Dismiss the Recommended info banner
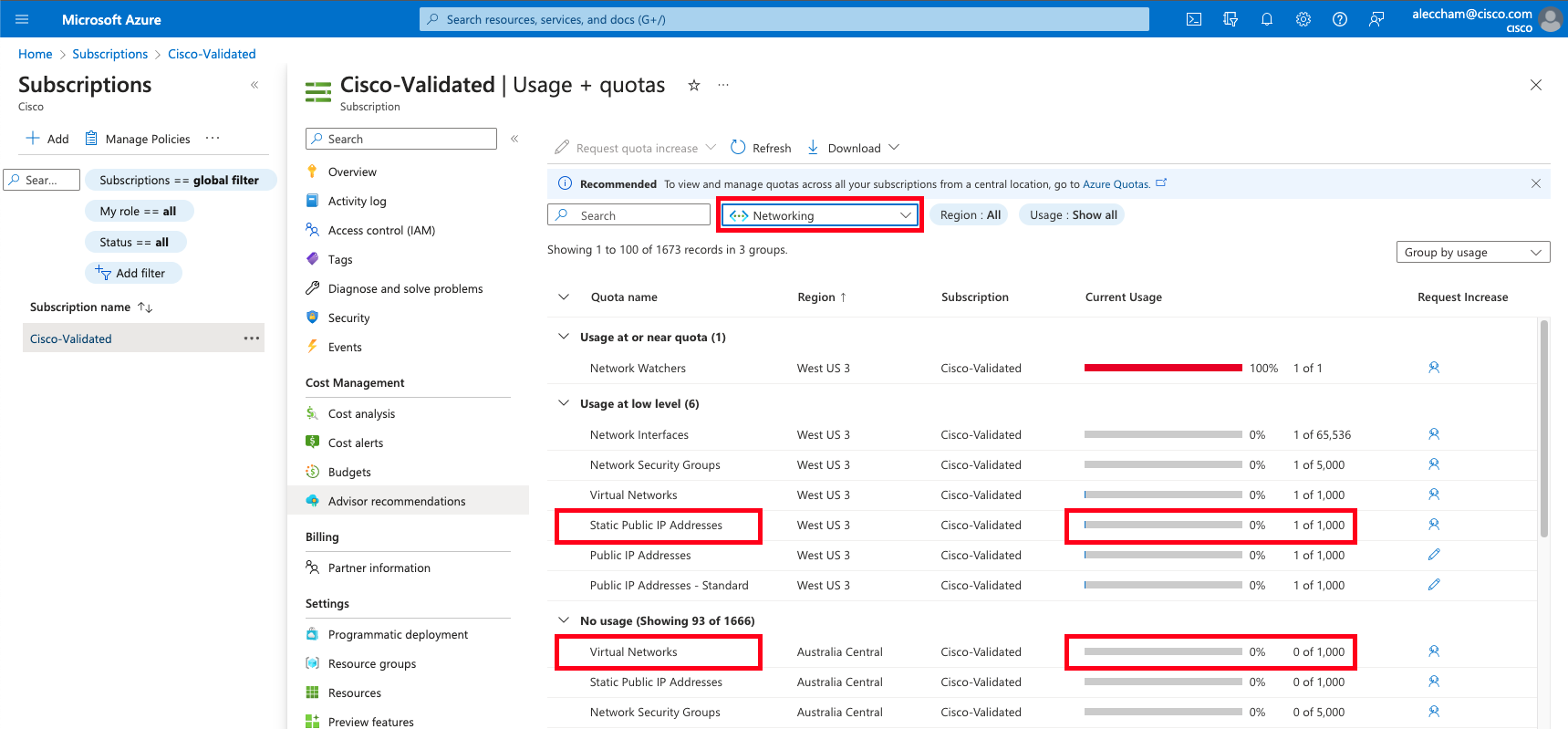Image resolution: width=1568 pixels, height=729 pixels. pyautogui.click(x=1536, y=183)
